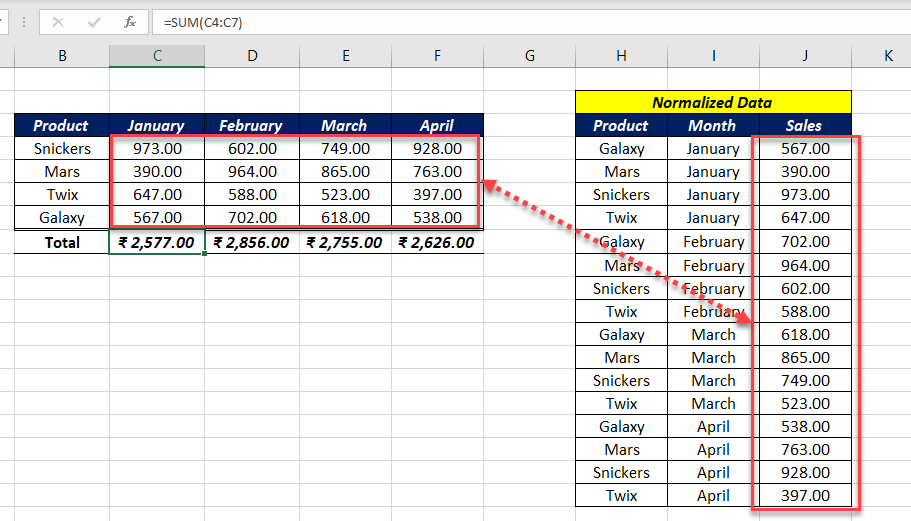Screen dimensions: 911x521
Task: Click cell 618.00 in column E
Action: (x=346, y=218)
